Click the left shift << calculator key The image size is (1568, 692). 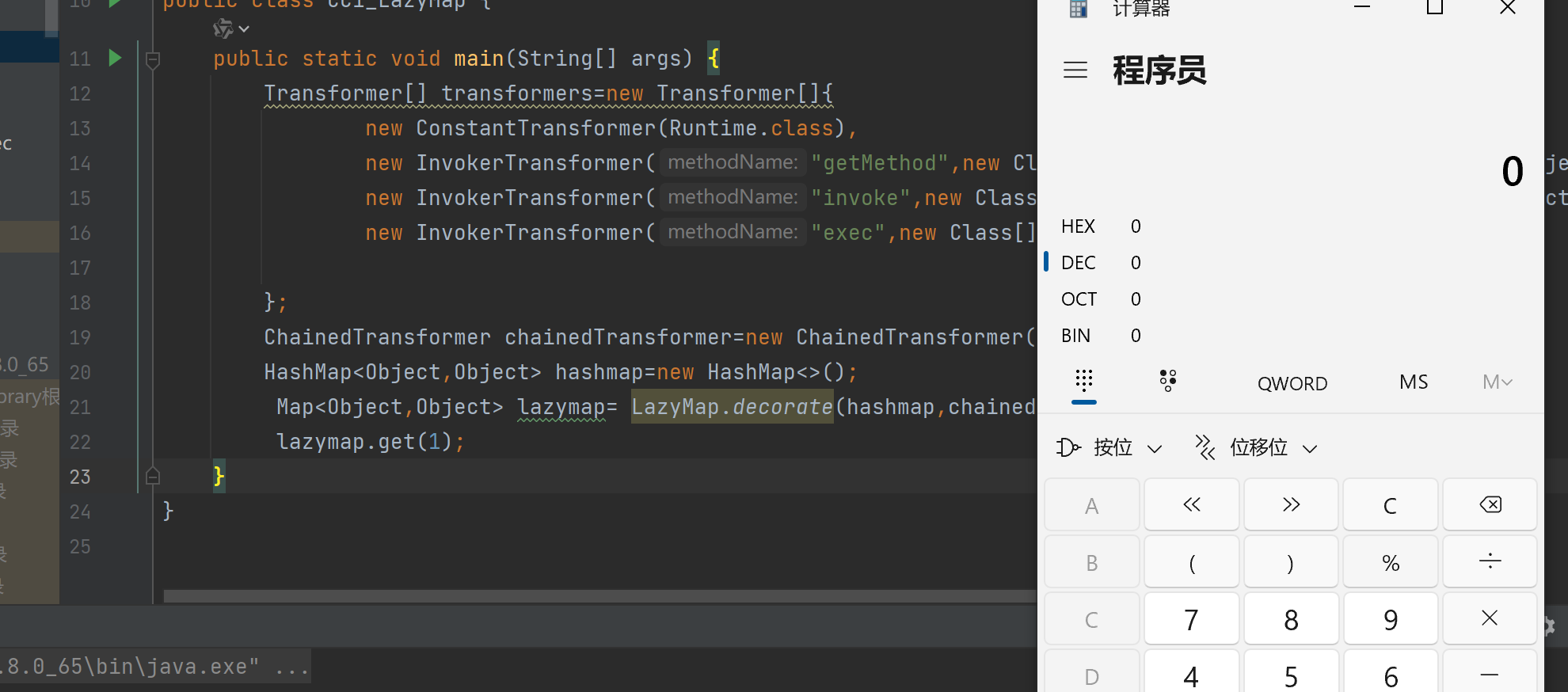1192,505
